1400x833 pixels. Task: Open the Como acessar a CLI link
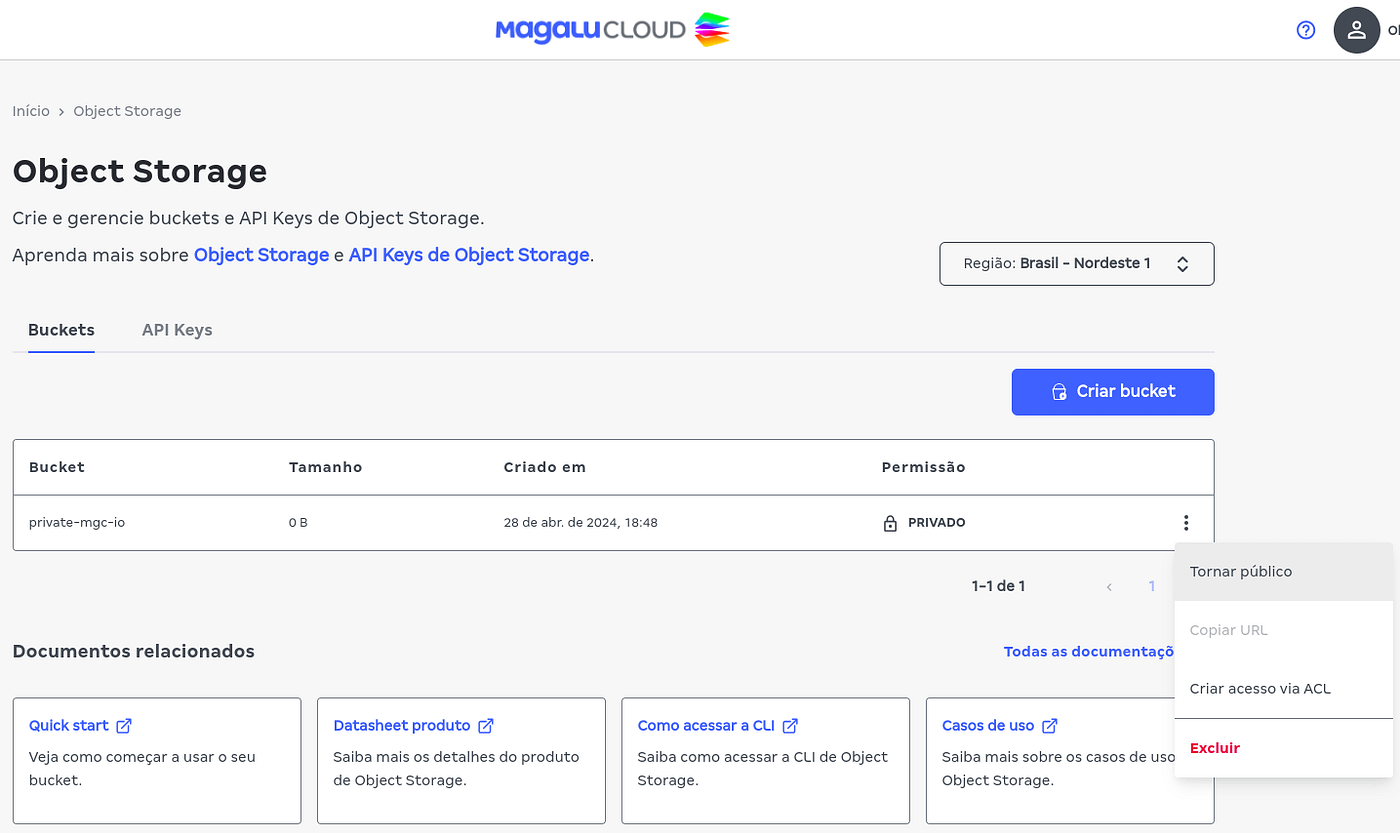pos(706,726)
